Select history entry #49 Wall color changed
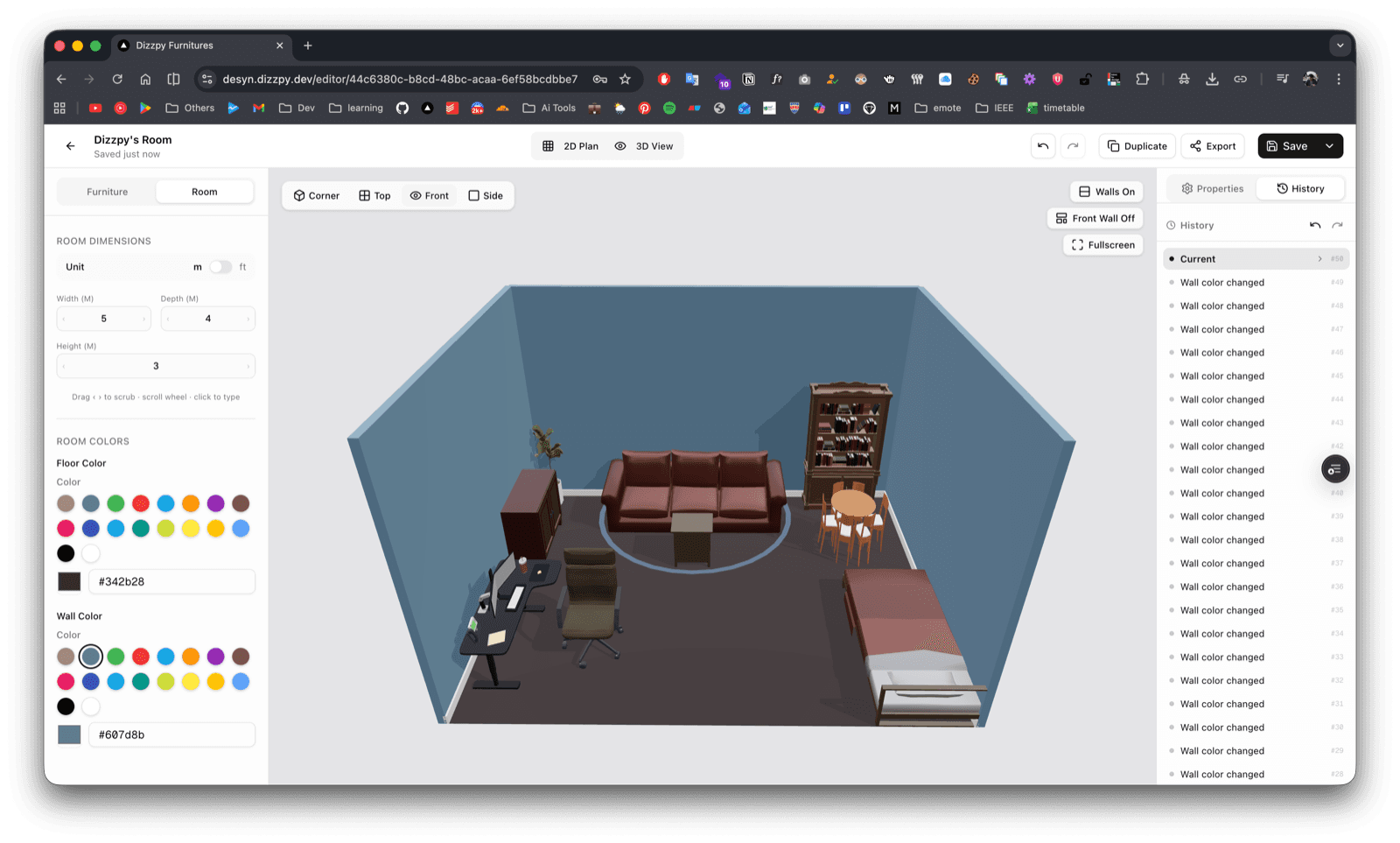The image size is (1400, 843). click(x=1256, y=283)
